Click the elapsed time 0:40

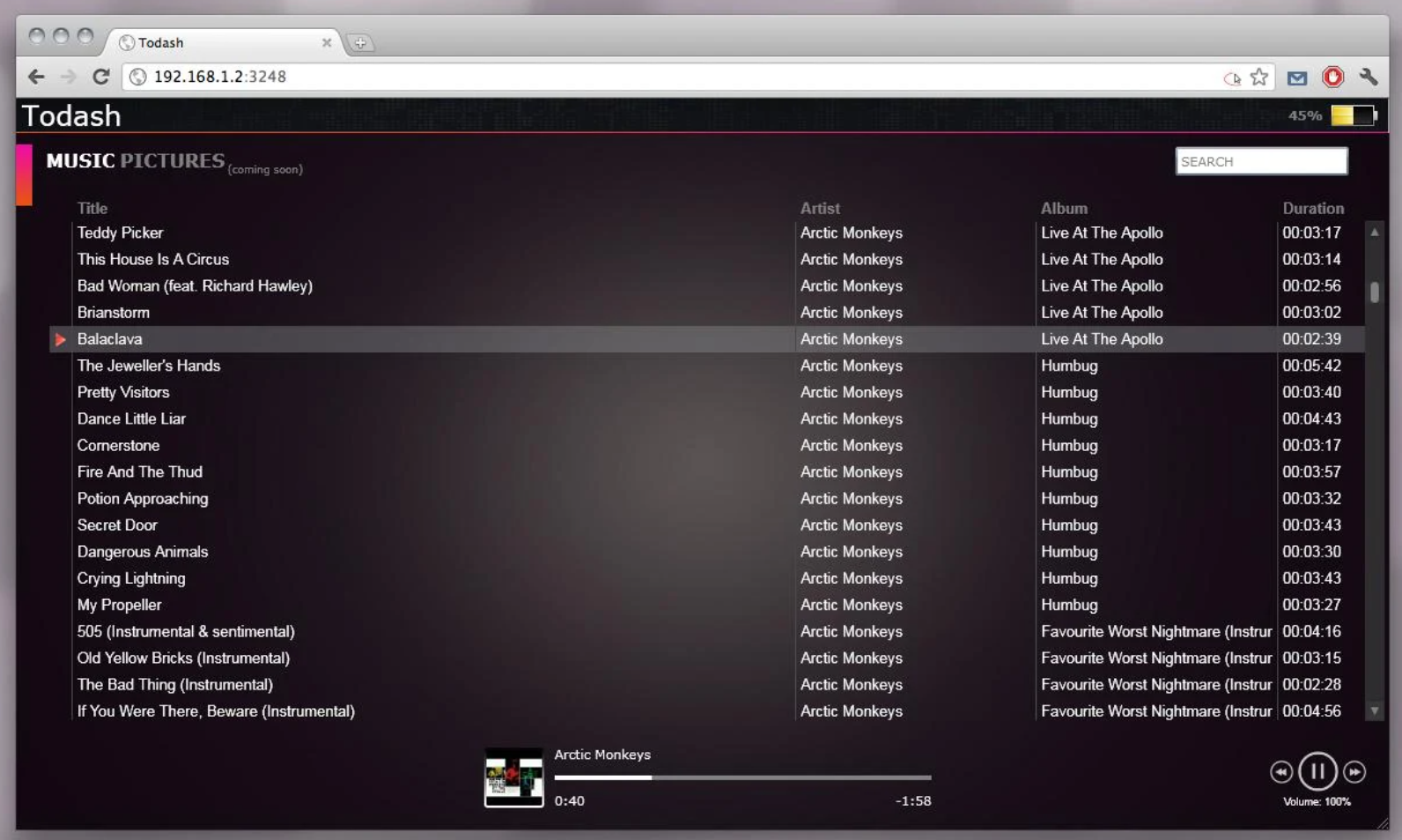569,800
